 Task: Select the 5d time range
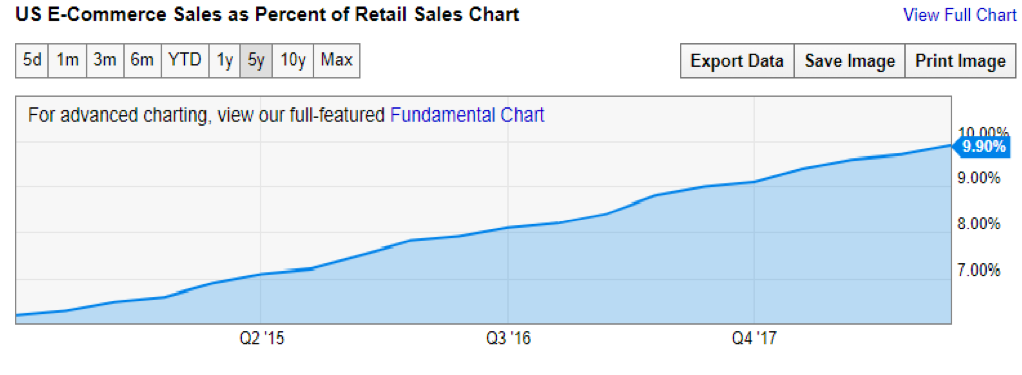pyautogui.click(x=32, y=61)
